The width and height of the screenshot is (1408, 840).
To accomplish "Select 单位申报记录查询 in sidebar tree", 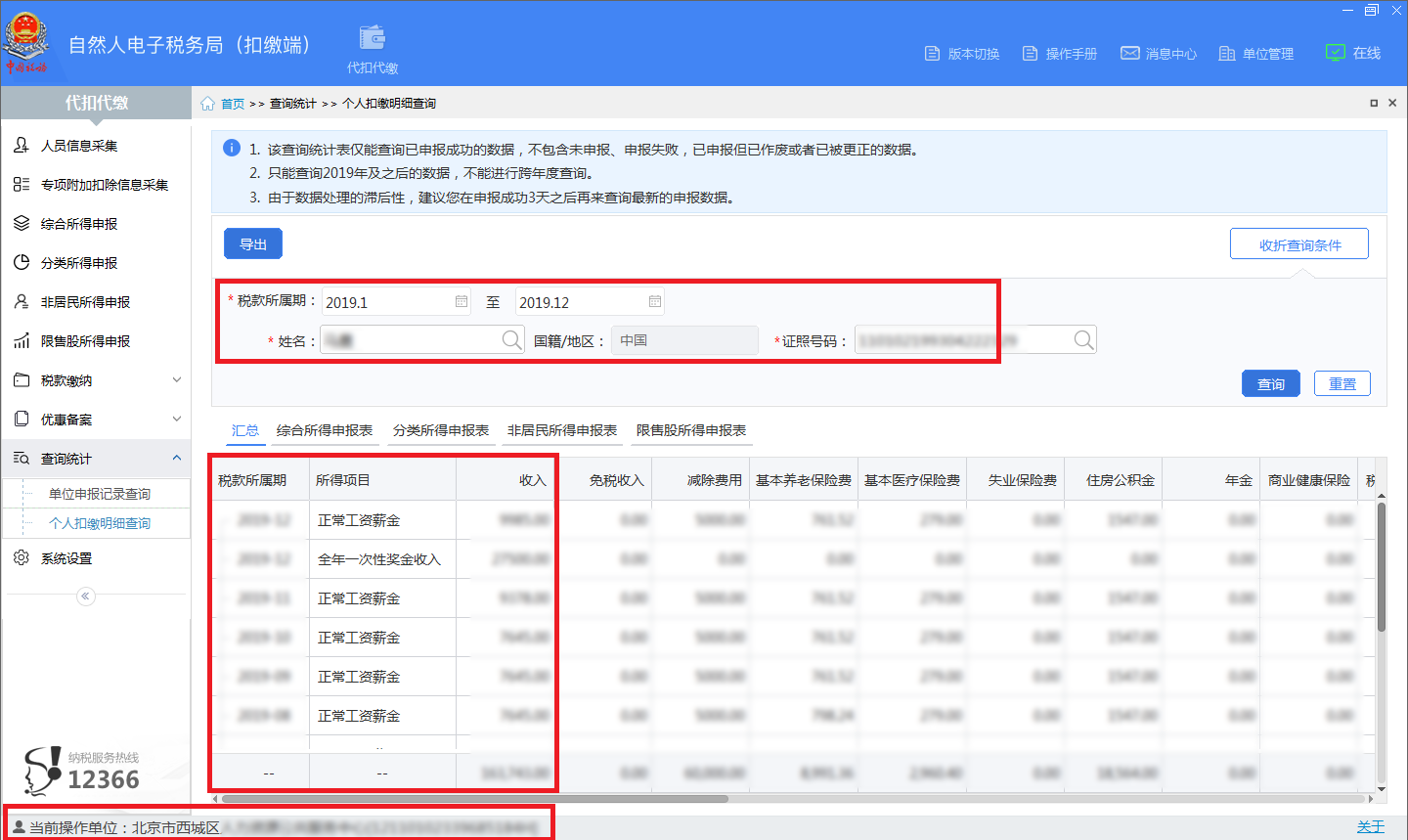I will pos(100,495).
